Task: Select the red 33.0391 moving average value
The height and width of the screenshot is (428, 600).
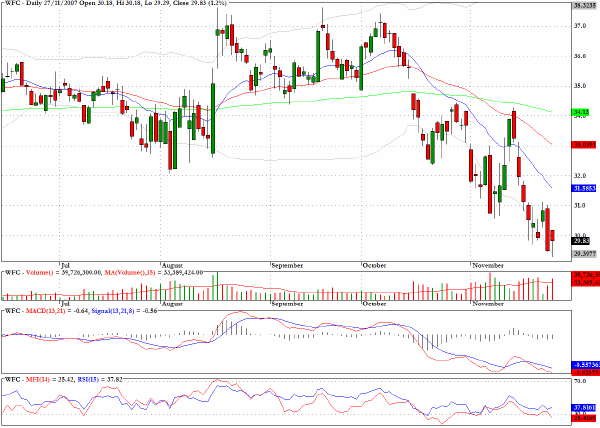Action: pos(585,145)
